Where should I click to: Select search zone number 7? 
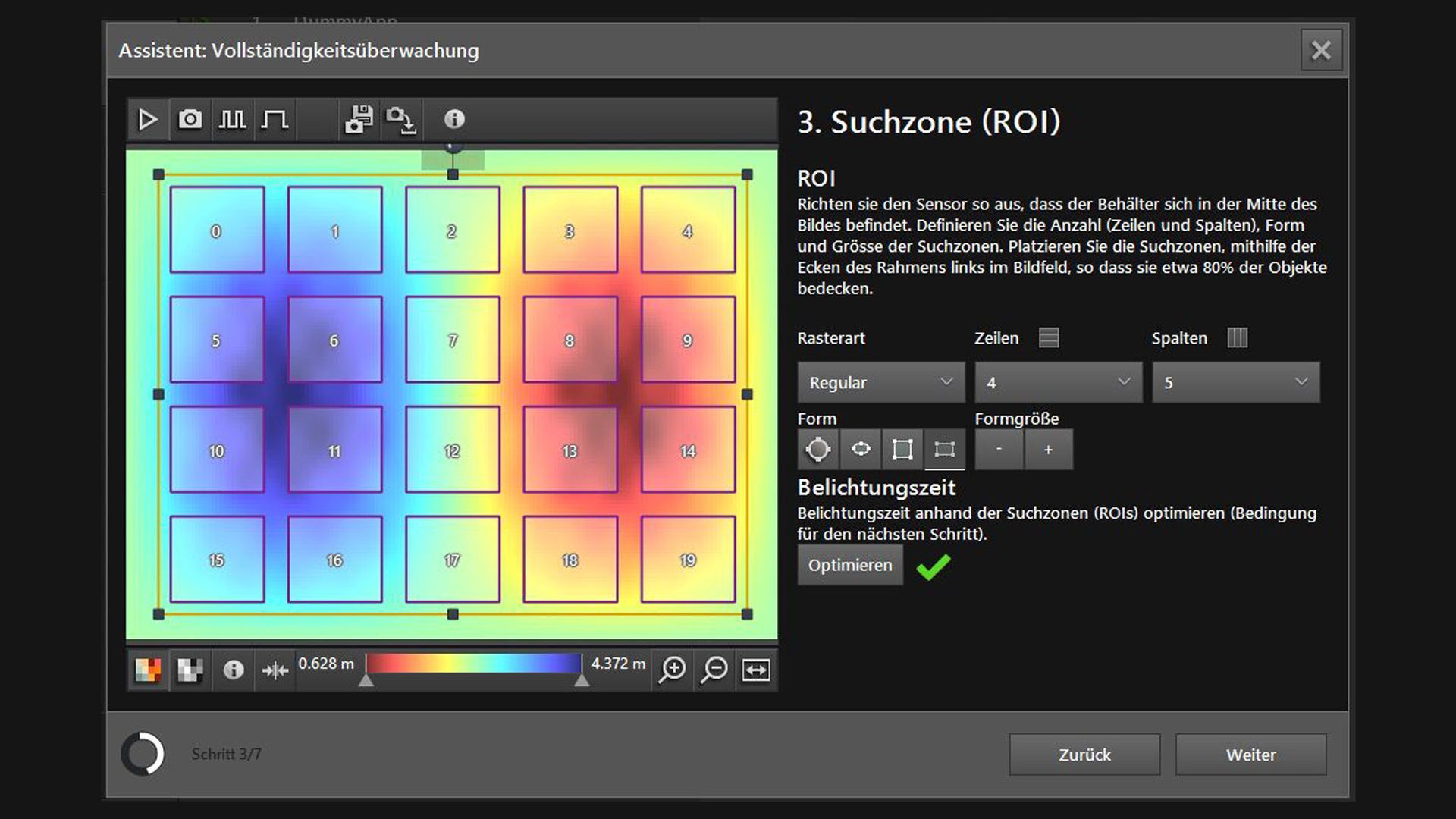coord(453,340)
